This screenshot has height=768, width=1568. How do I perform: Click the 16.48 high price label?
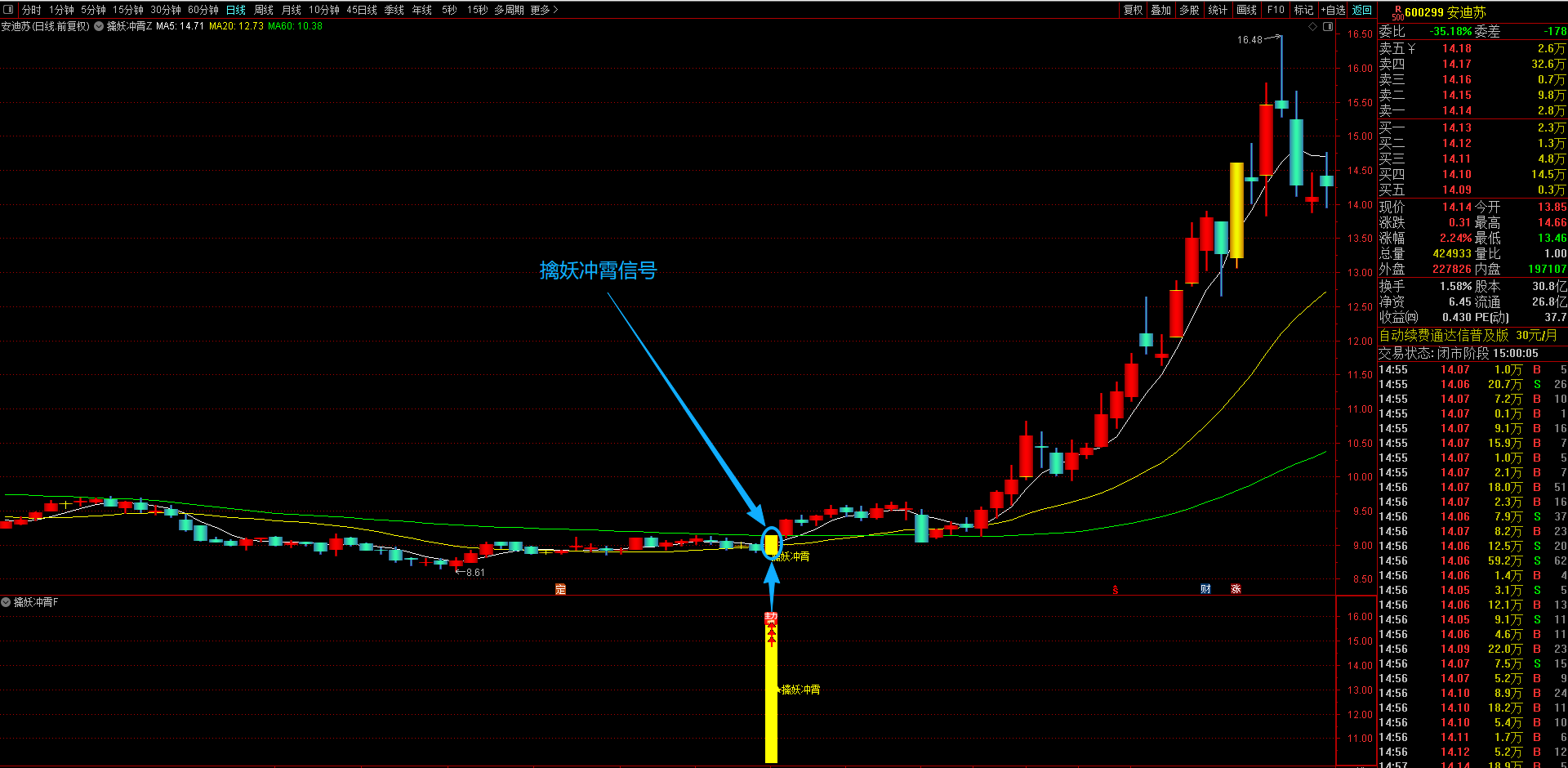(x=1249, y=39)
